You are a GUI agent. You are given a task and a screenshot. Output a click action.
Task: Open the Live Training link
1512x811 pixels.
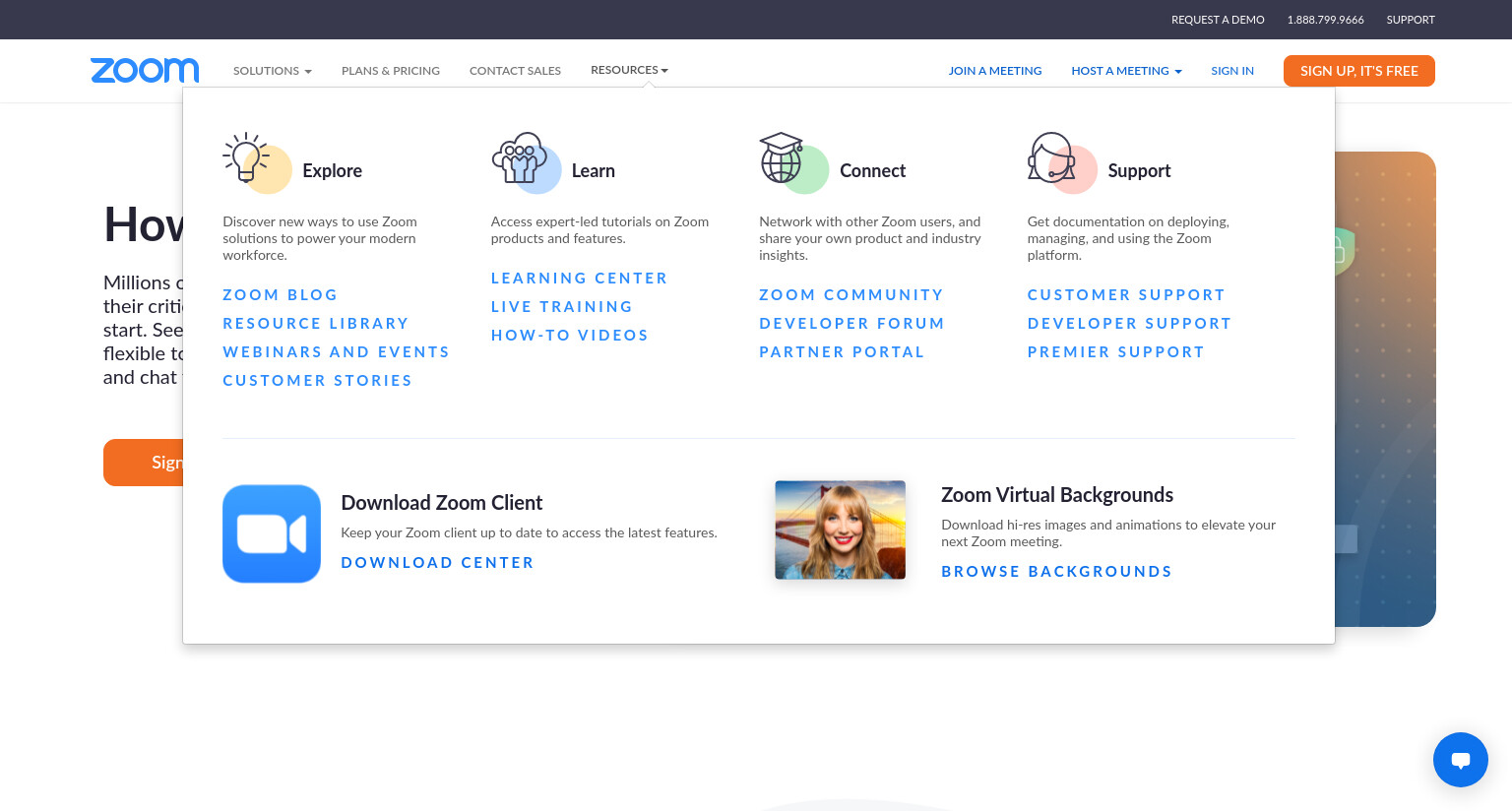pos(562,307)
